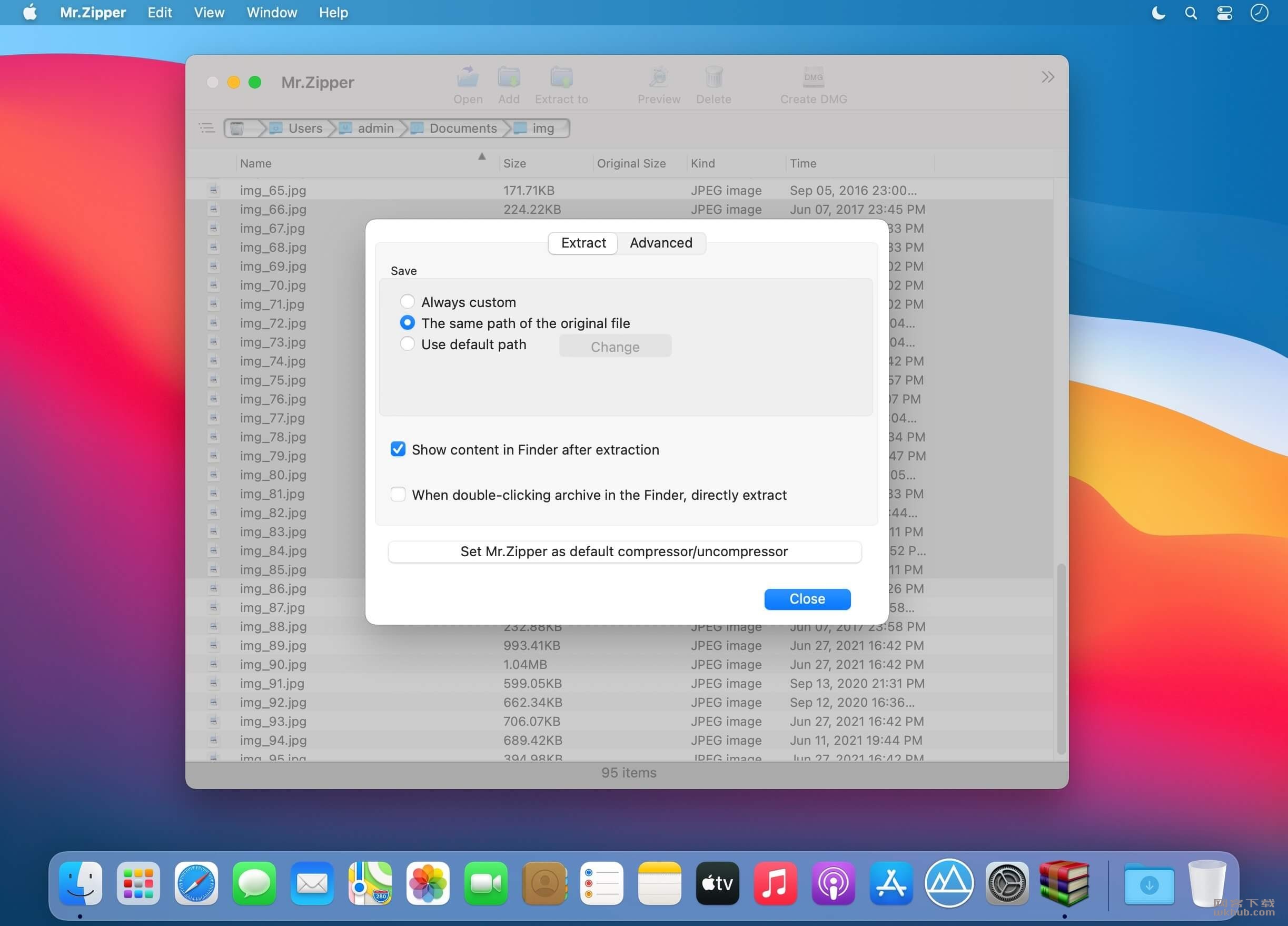
Task: Open Mail from the Dock
Action: (x=312, y=883)
